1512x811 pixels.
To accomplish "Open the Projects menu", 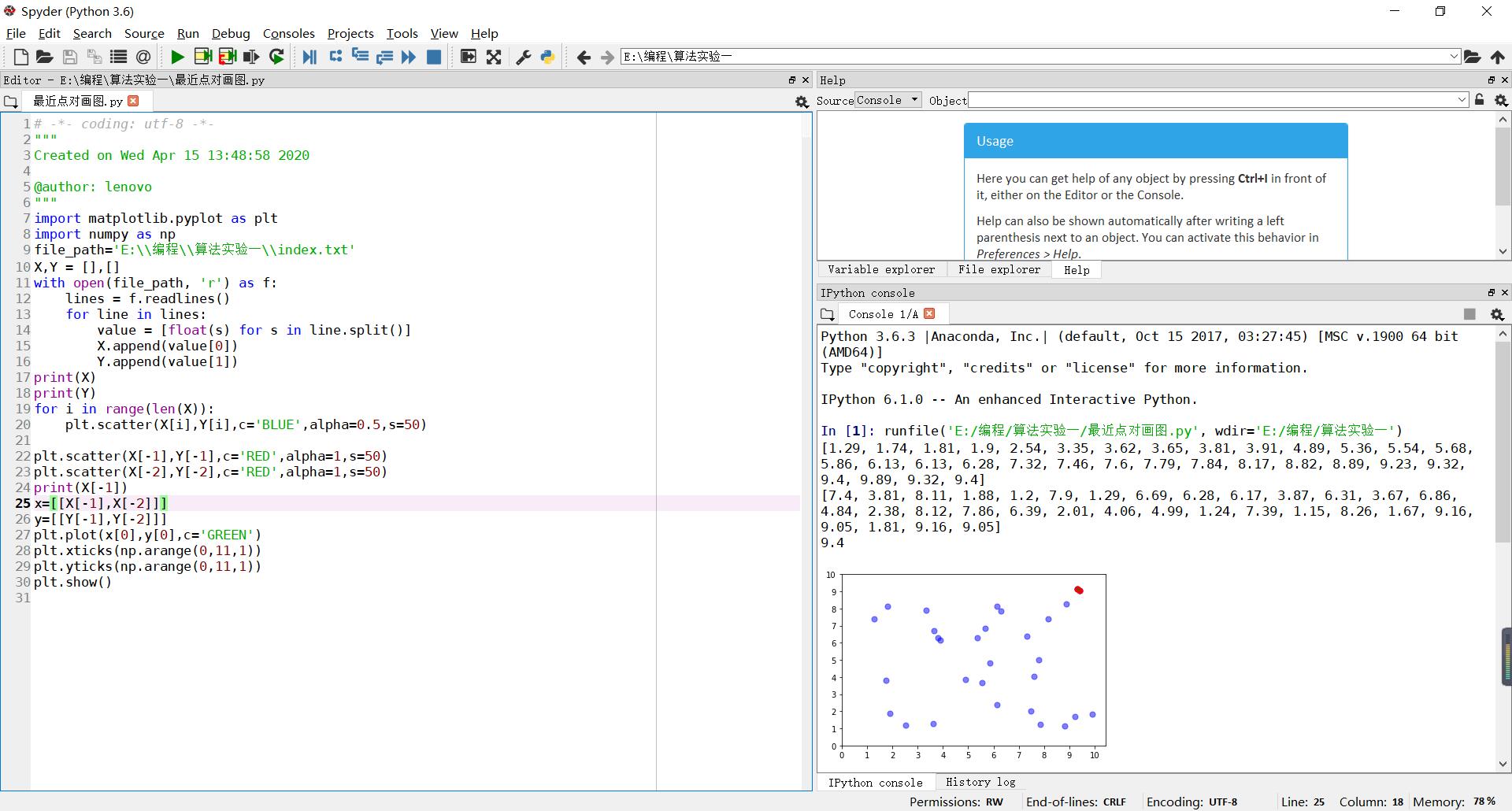I will [x=350, y=33].
